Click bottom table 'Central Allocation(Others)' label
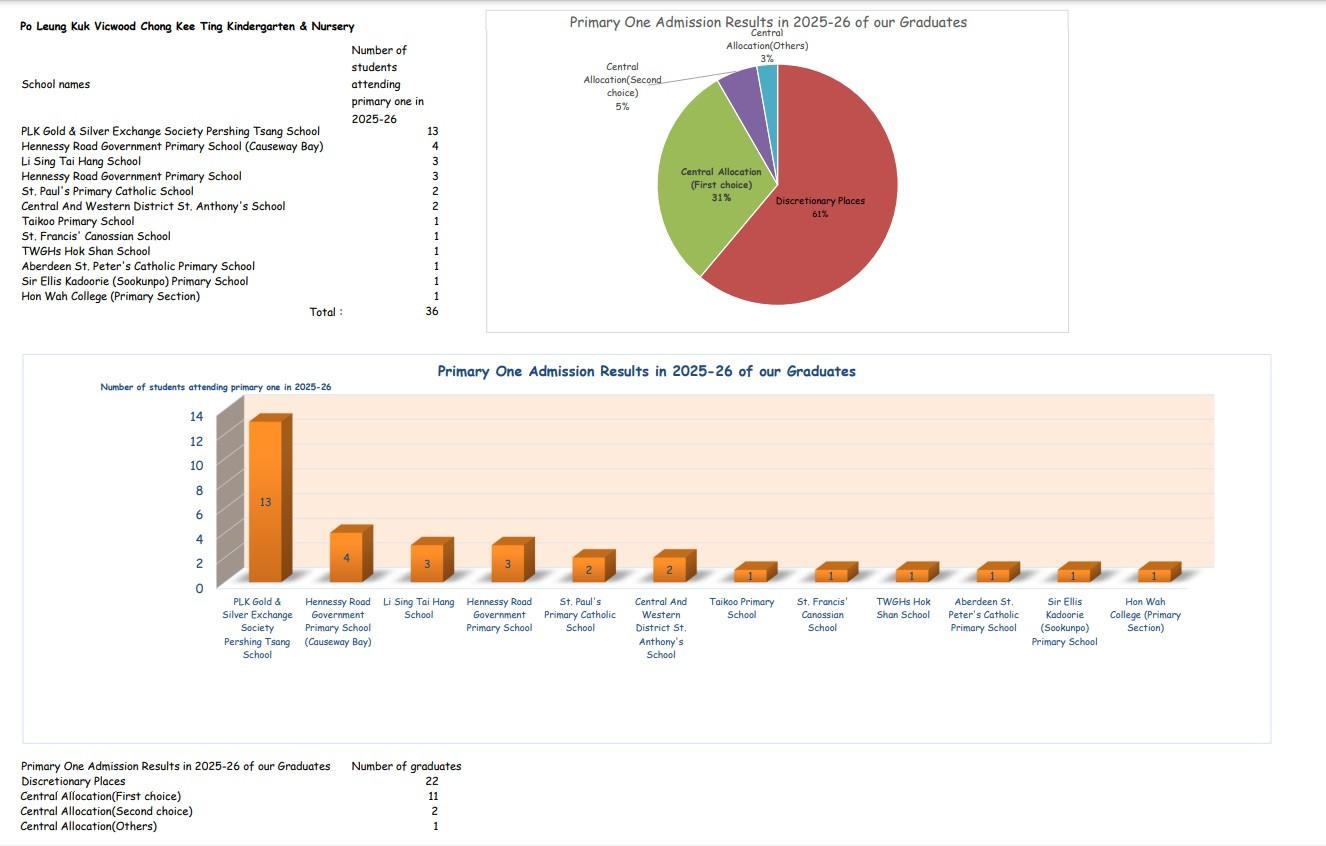Image resolution: width=1326 pixels, height=846 pixels. click(89, 826)
